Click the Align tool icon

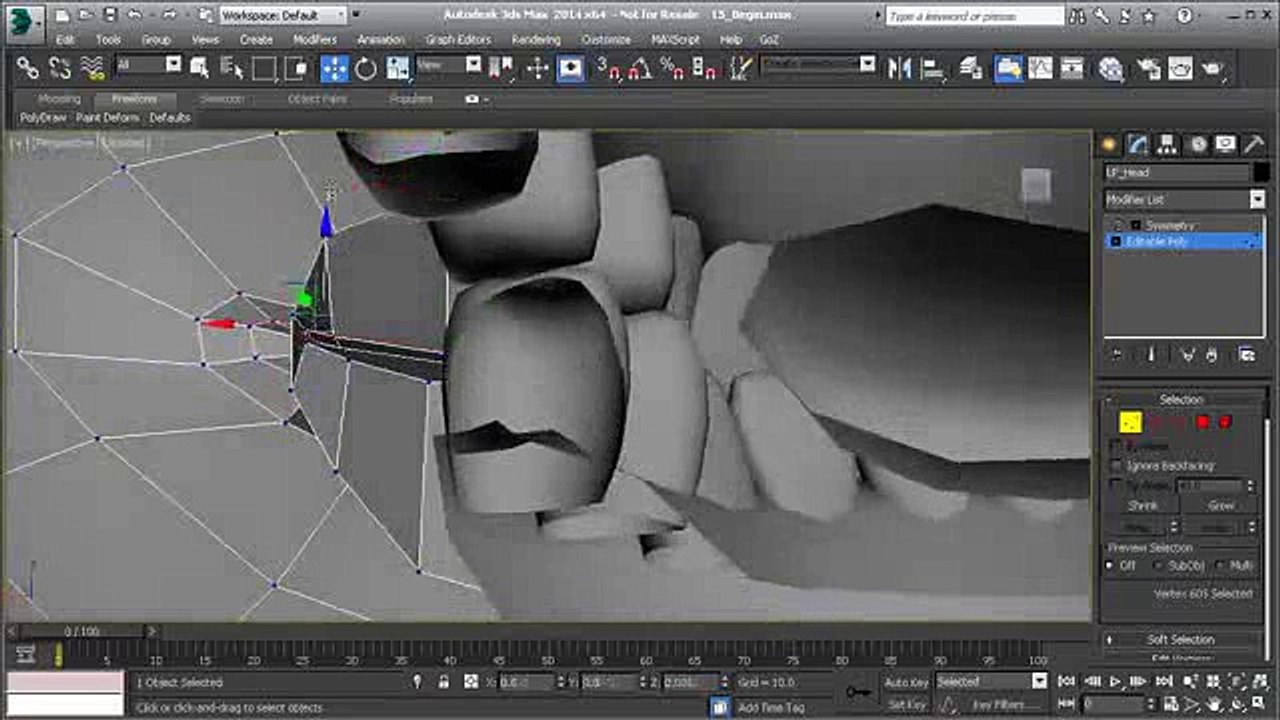932,68
